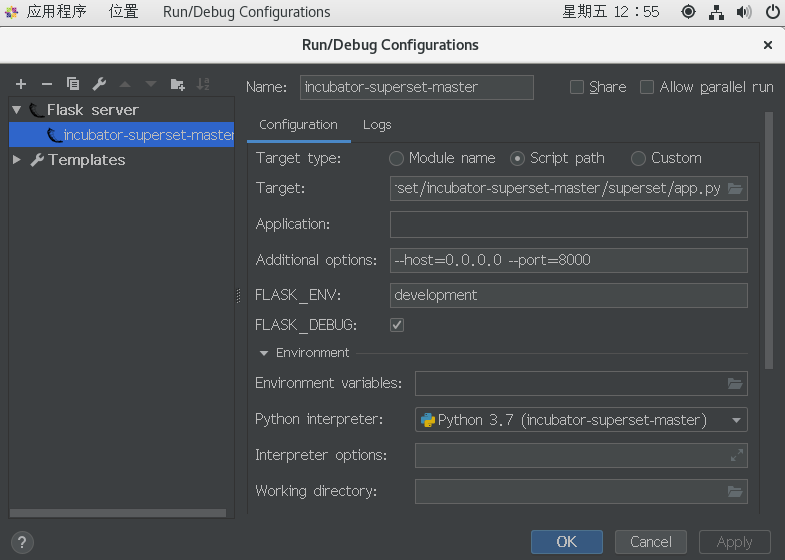Open the edit templates wrench icon
785x560 pixels.
pos(99,84)
